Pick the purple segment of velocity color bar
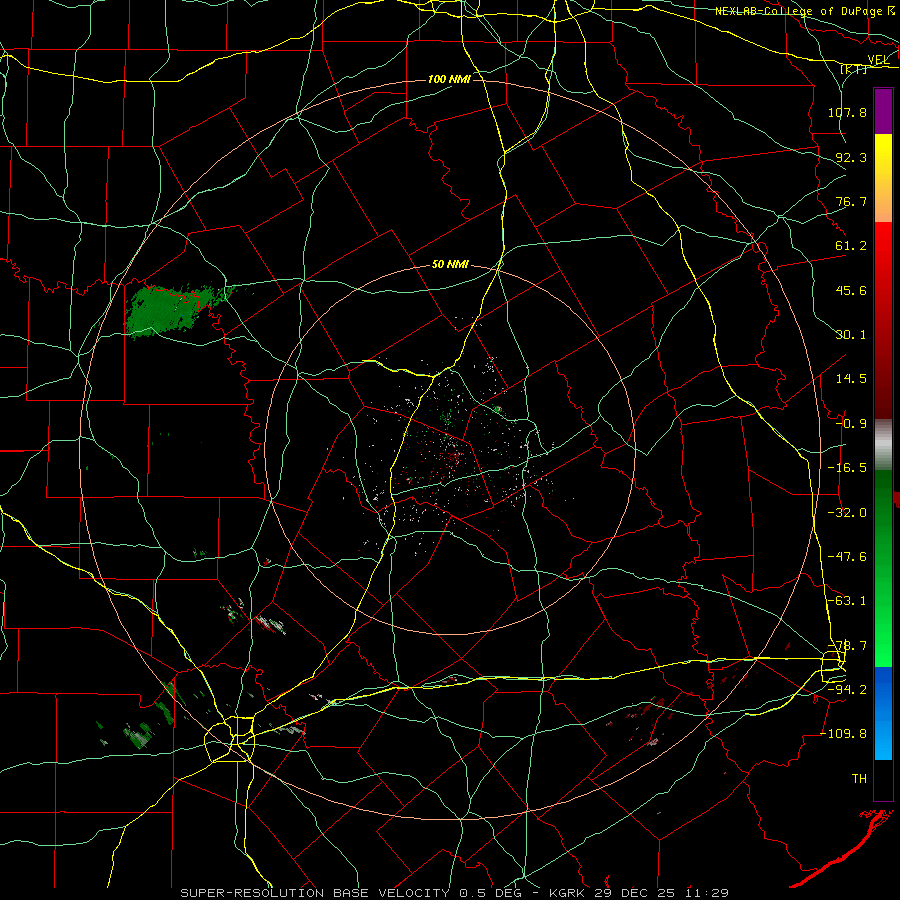This screenshot has height=900, width=900. [x=883, y=111]
